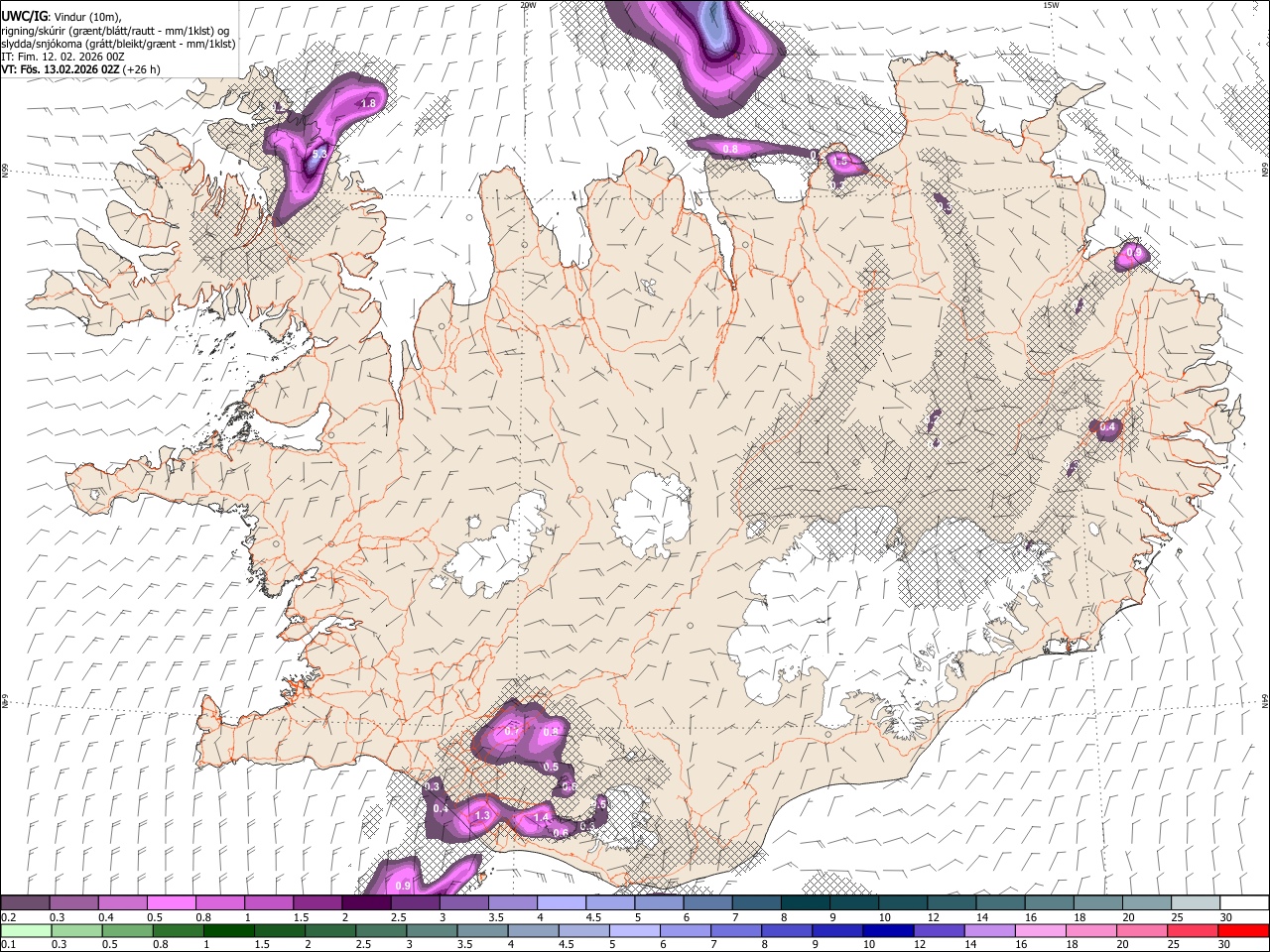Click the 2–2.5 deep purple snow legend swatch
1270x952 pixels.
click(366, 903)
